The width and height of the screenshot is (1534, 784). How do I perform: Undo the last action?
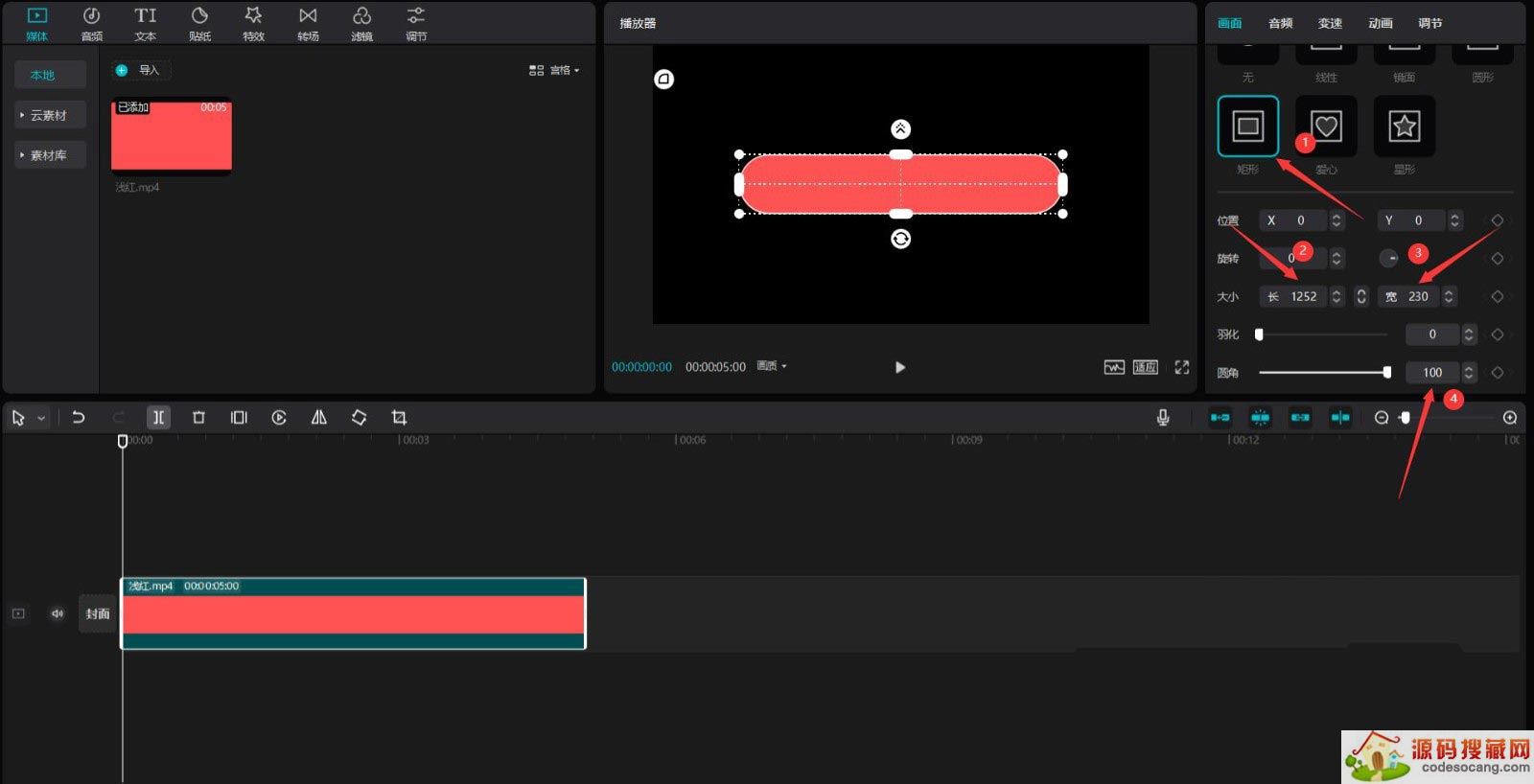click(x=79, y=418)
